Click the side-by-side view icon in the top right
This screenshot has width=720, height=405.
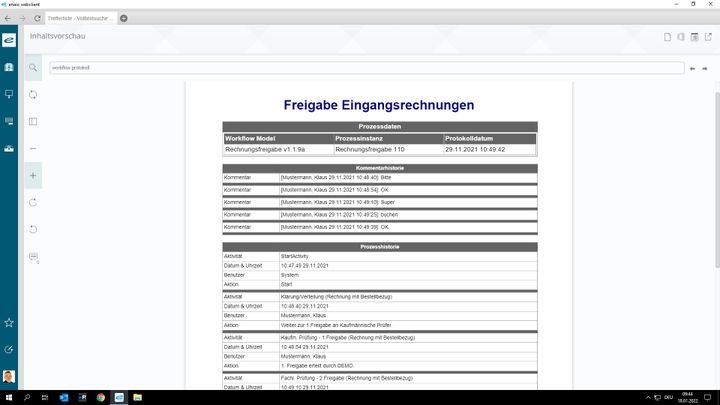681,37
